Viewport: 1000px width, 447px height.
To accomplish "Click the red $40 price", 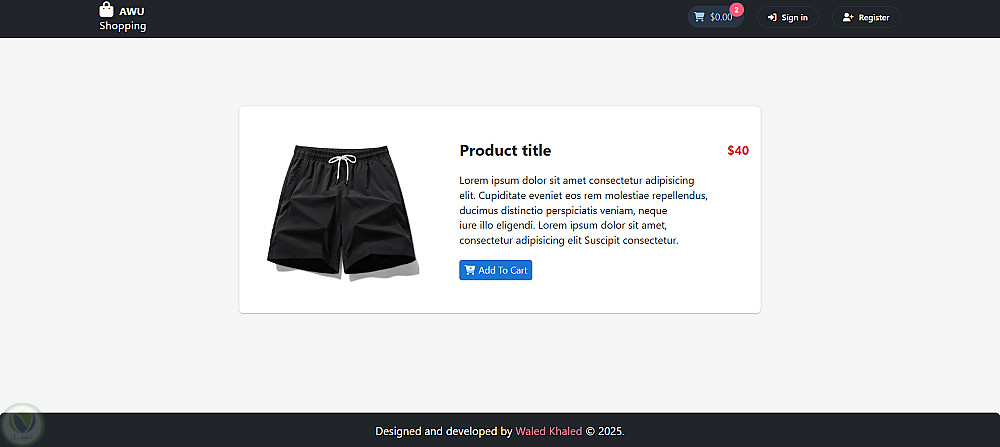I will (x=738, y=151).
